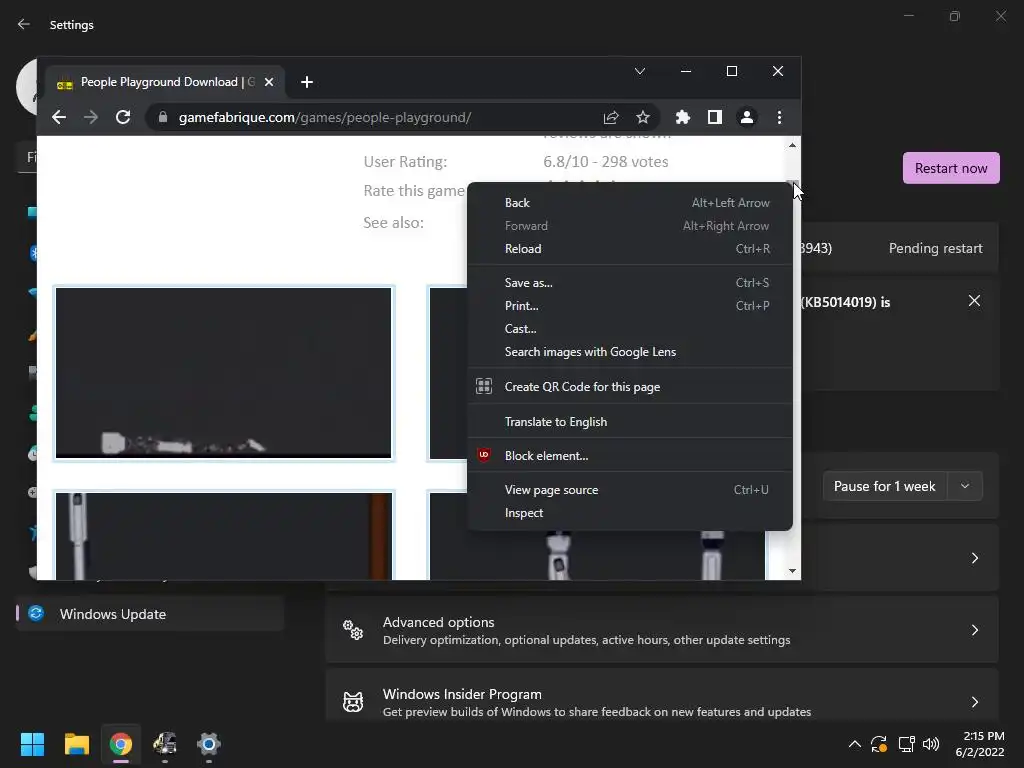Click the 'Pending restart' status text
The height and width of the screenshot is (768, 1024).
(x=935, y=248)
